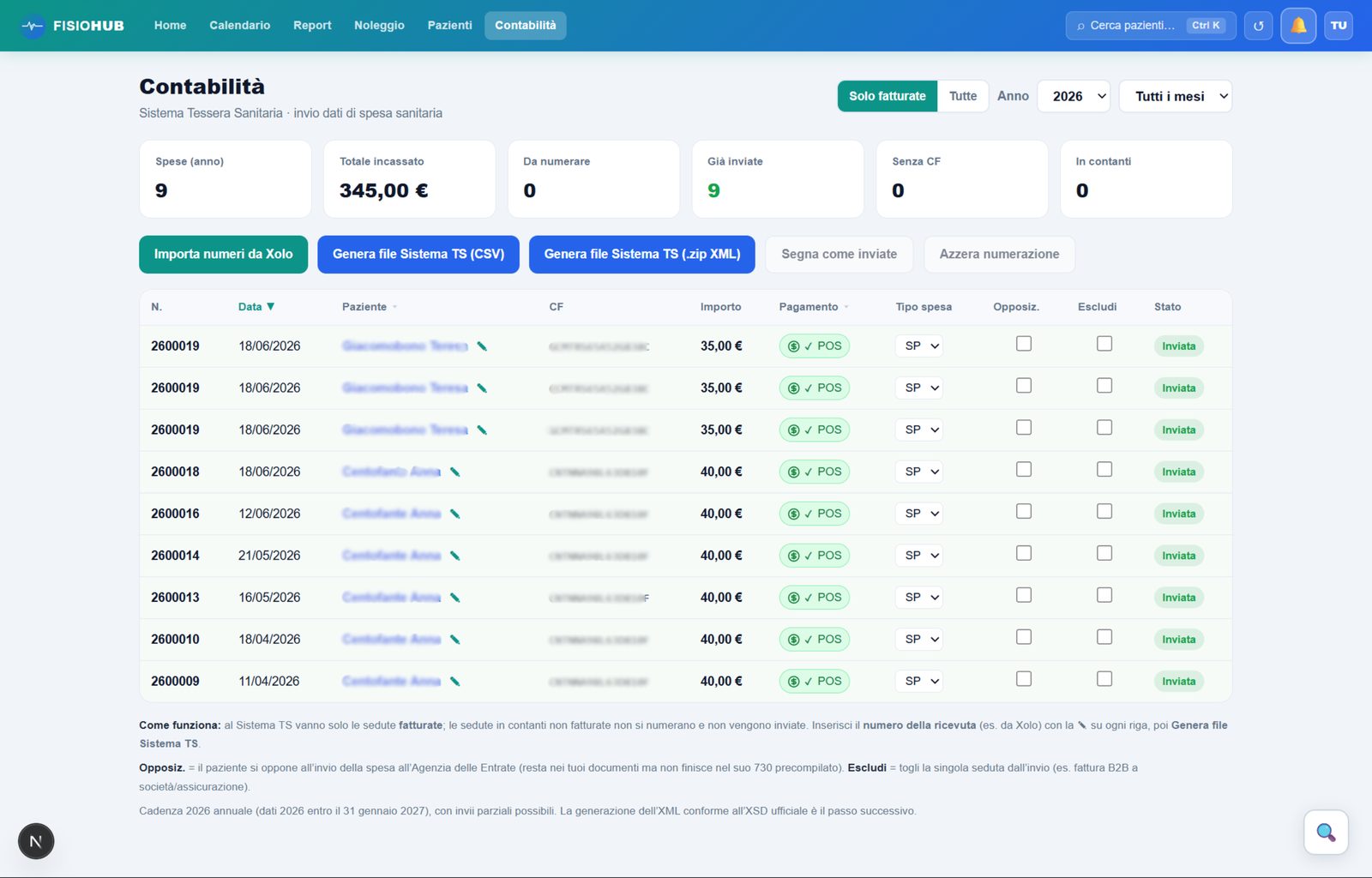This screenshot has height=878, width=1372.
Task: Select the Solo fatturate filter
Action: [888, 96]
